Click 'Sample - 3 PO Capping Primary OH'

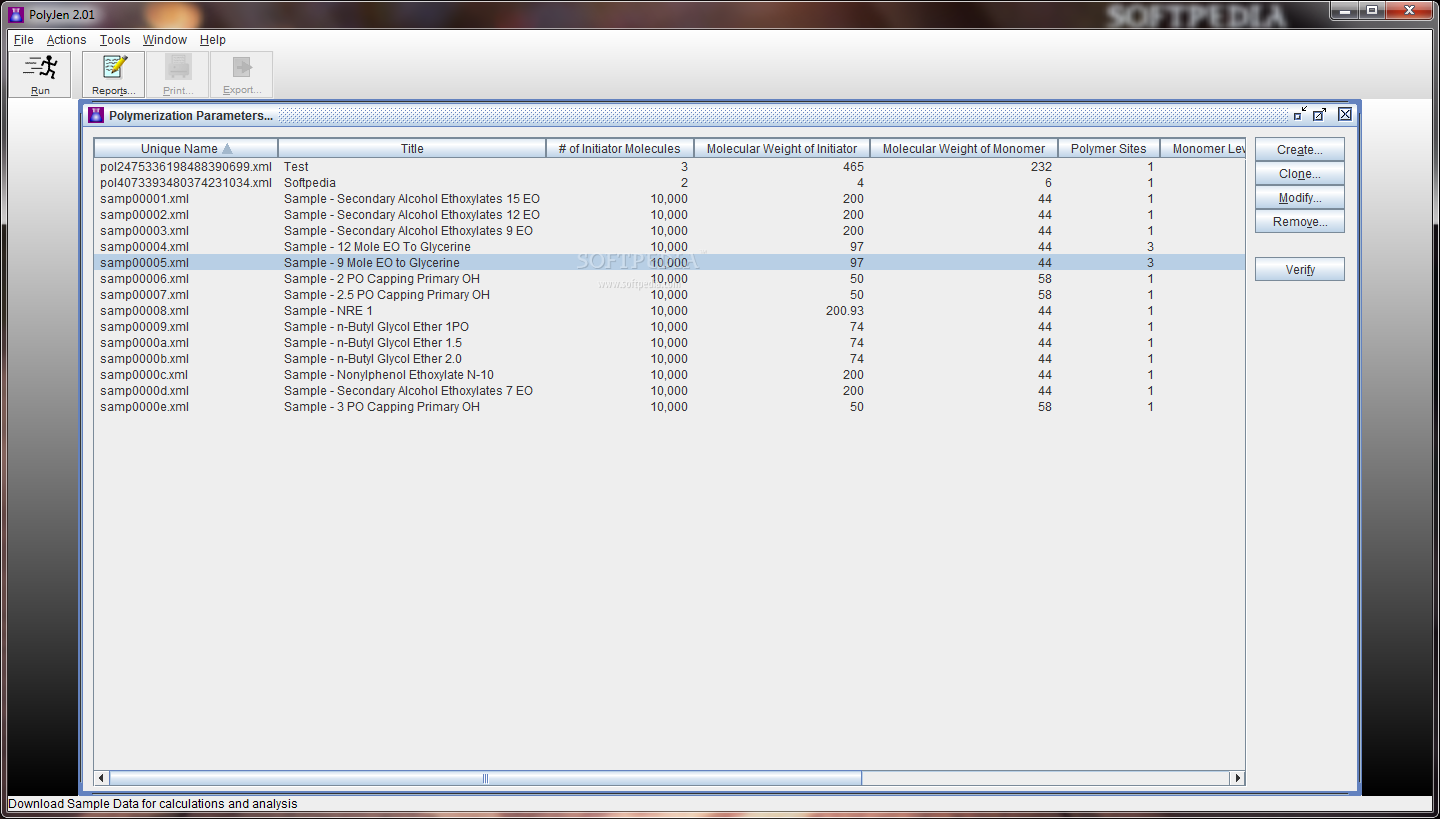(382, 407)
